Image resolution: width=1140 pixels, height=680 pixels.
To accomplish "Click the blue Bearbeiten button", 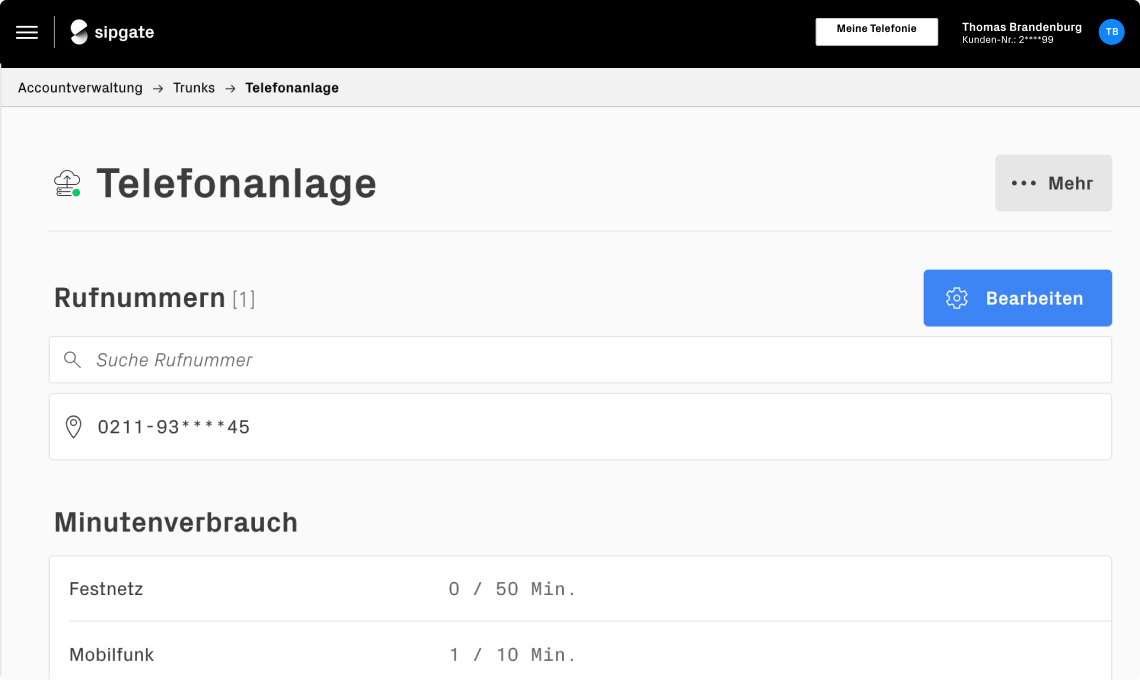I will pyautogui.click(x=1017, y=298).
